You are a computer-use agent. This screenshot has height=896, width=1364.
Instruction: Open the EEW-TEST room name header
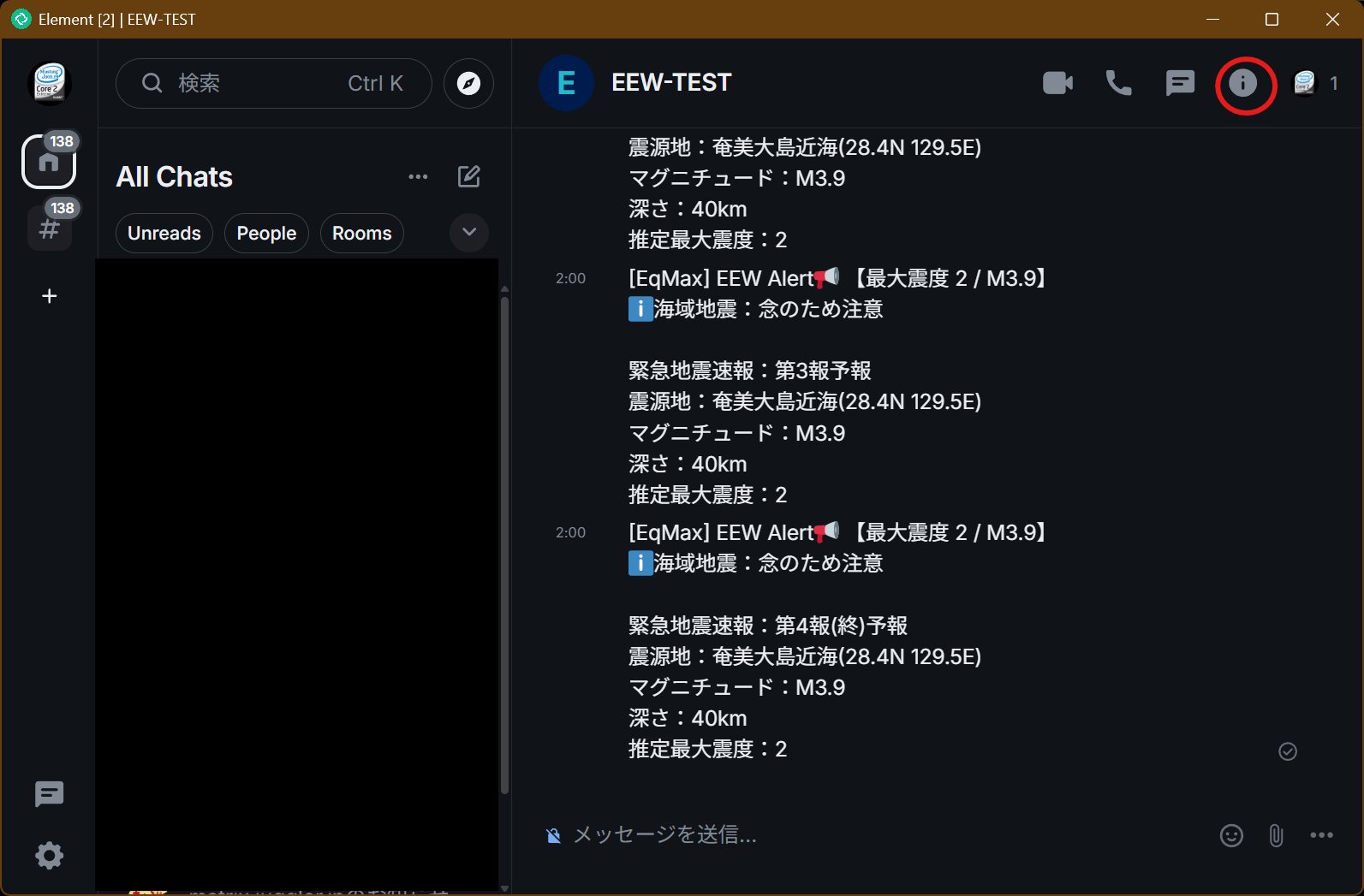coord(671,83)
